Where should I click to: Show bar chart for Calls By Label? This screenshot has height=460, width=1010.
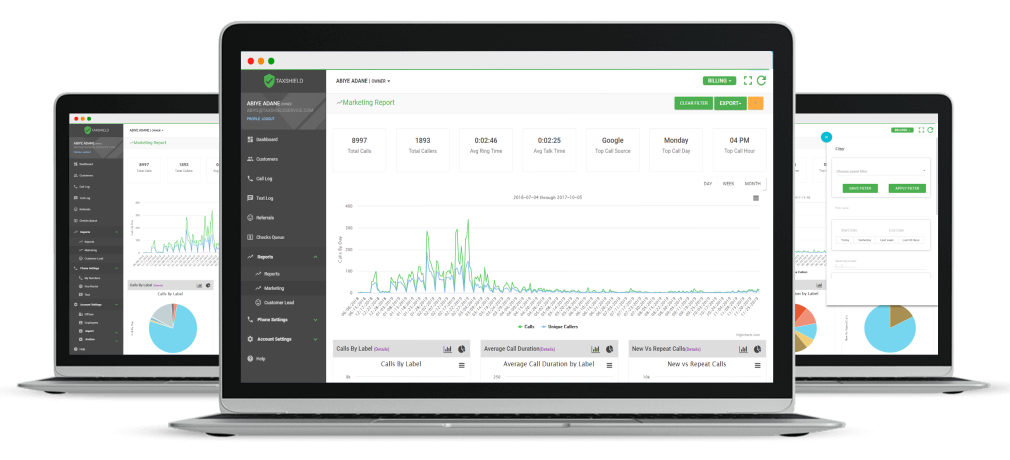click(447, 349)
